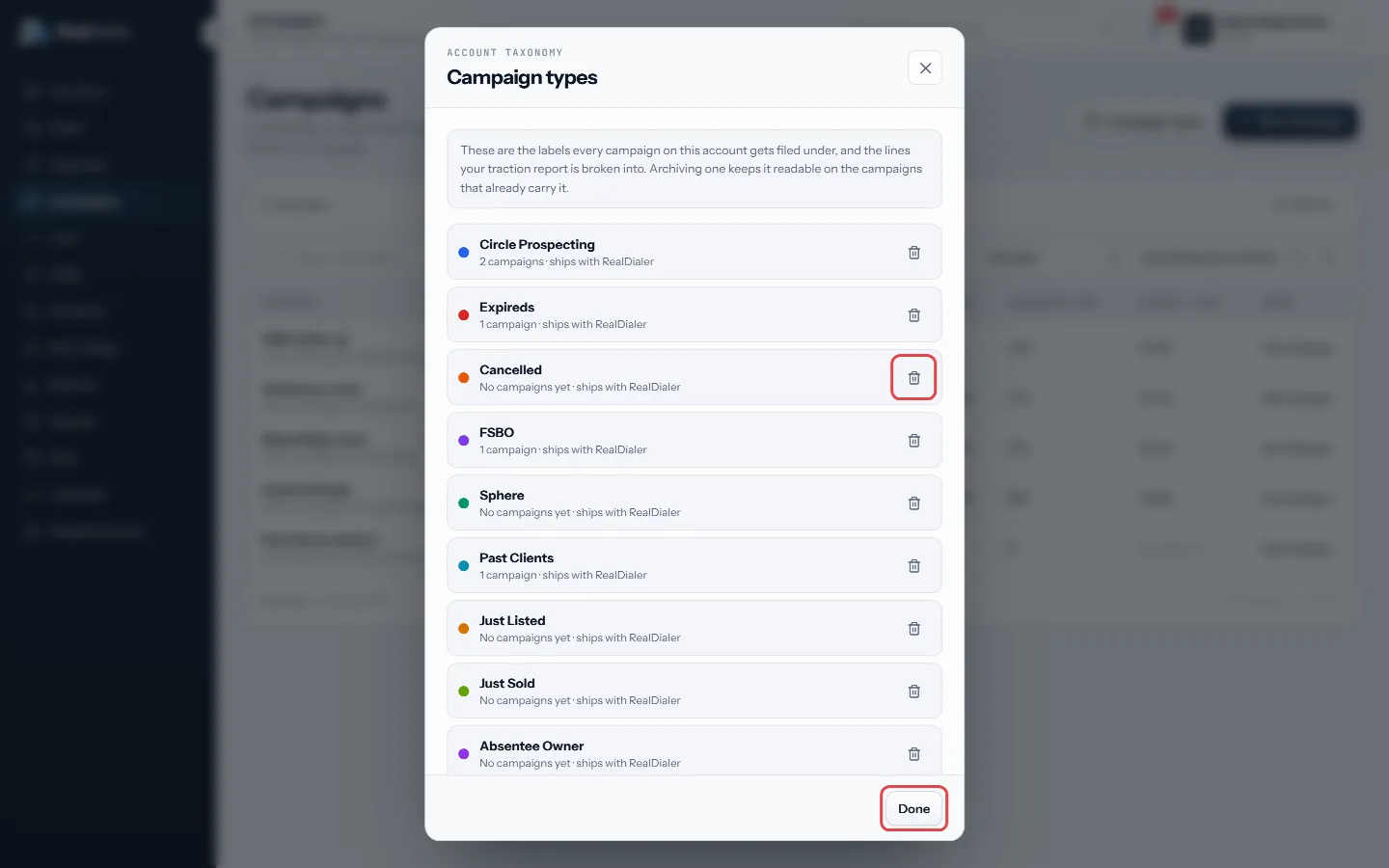Click the trash icon beside Just Sold
Screen dimensions: 1389x868
(x=913, y=692)
